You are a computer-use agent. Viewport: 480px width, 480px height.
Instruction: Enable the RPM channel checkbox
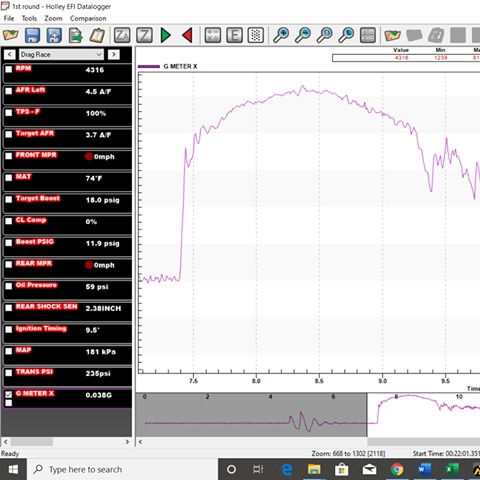(x=9, y=69)
